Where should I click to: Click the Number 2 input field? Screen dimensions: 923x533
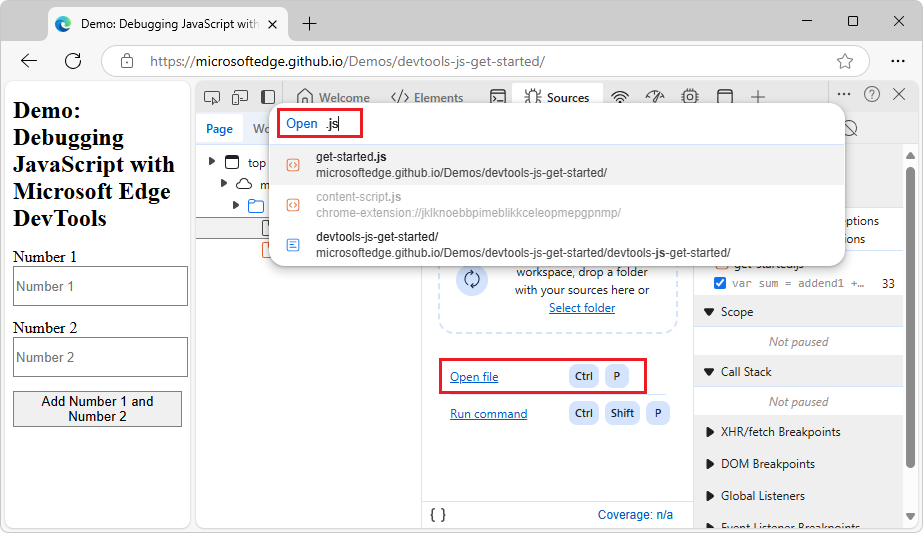click(100, 357)
